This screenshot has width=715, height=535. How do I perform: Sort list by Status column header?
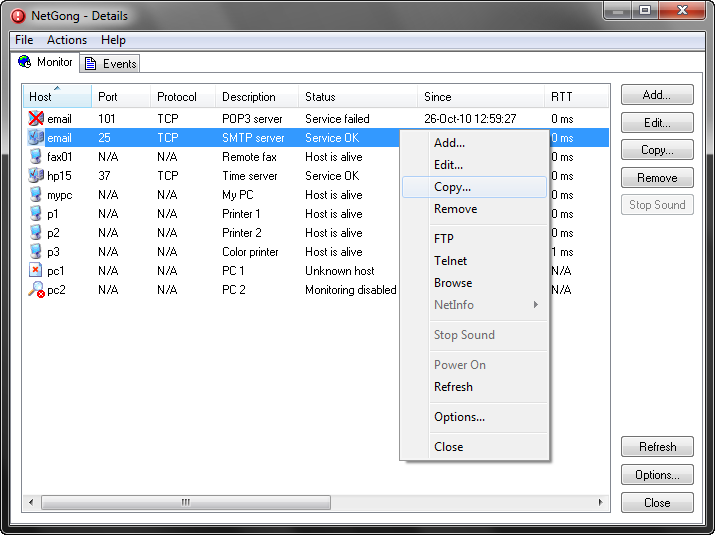tap(320, 97)
